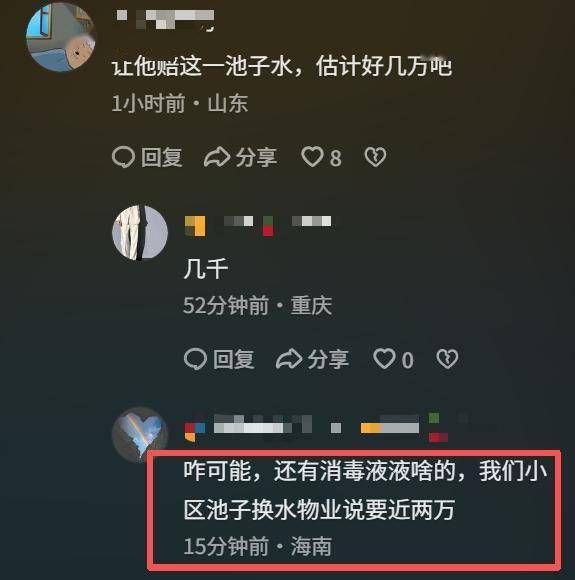Tap 回复 text under 几千 reply

pos(234,359)
